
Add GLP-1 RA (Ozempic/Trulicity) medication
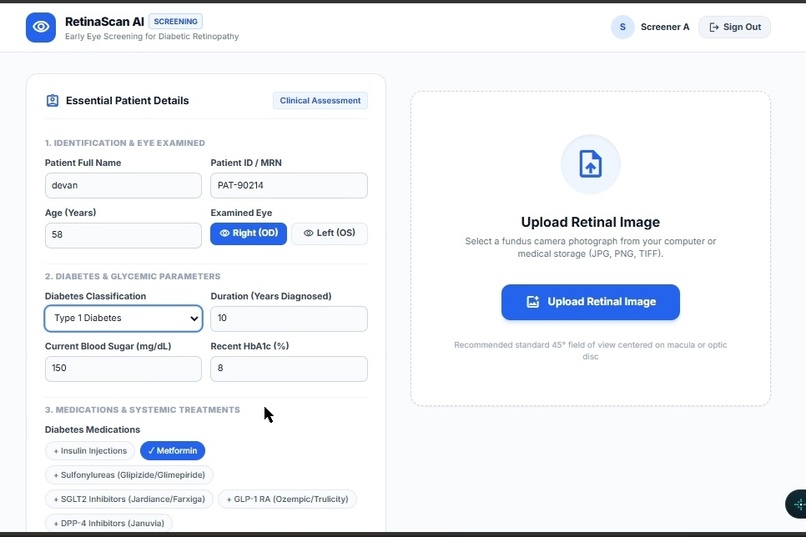287,499
